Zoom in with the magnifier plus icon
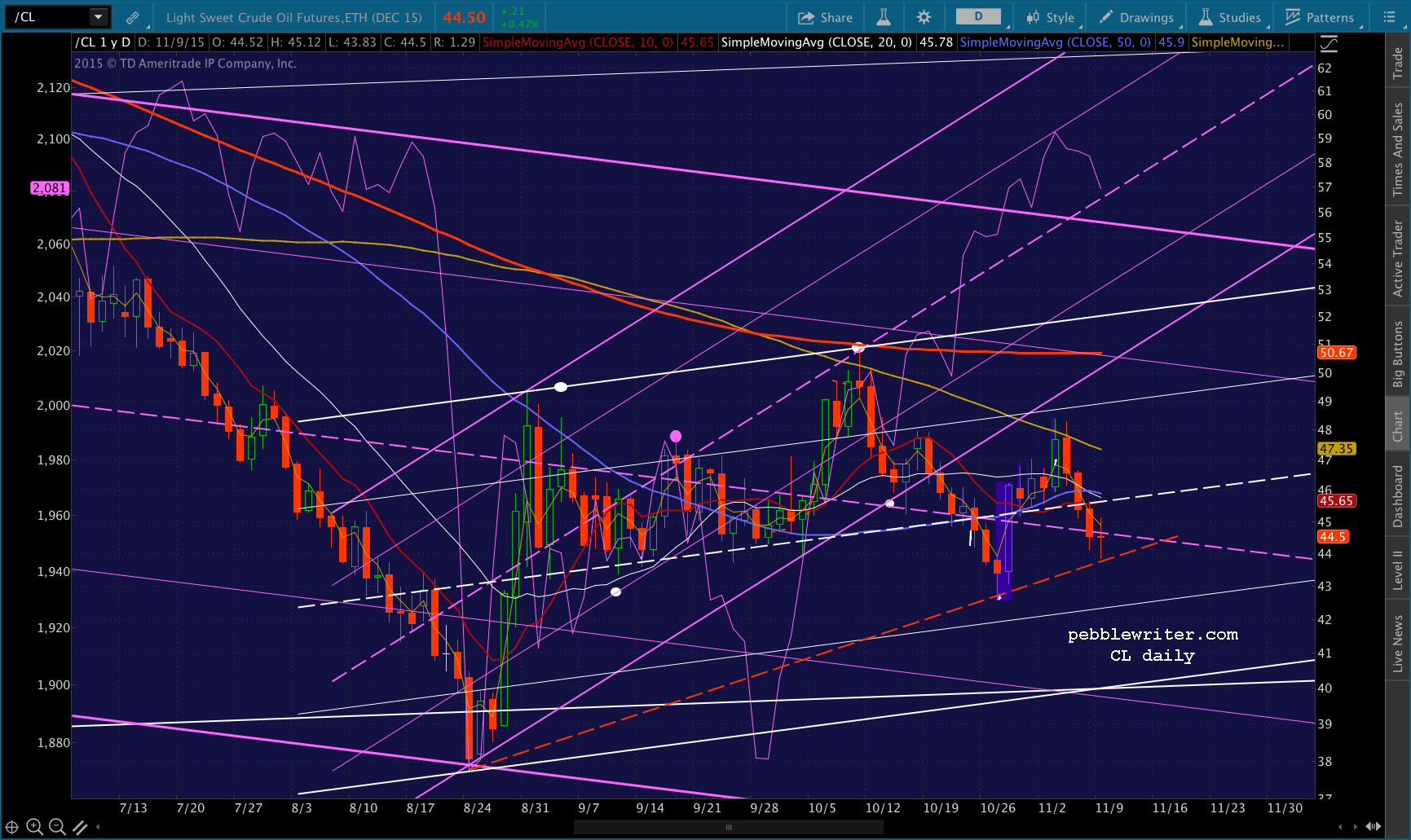Viewport: 1411px width, 840px height. 34,827
